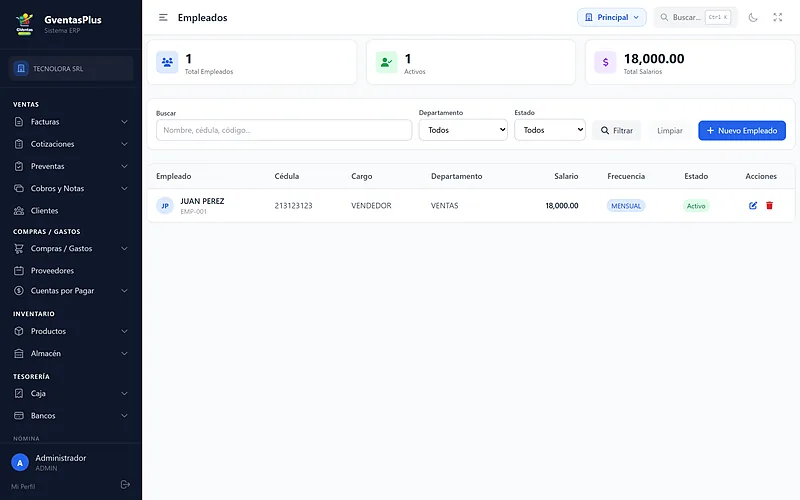Open the Mi Perfil link

click(23, 487)
